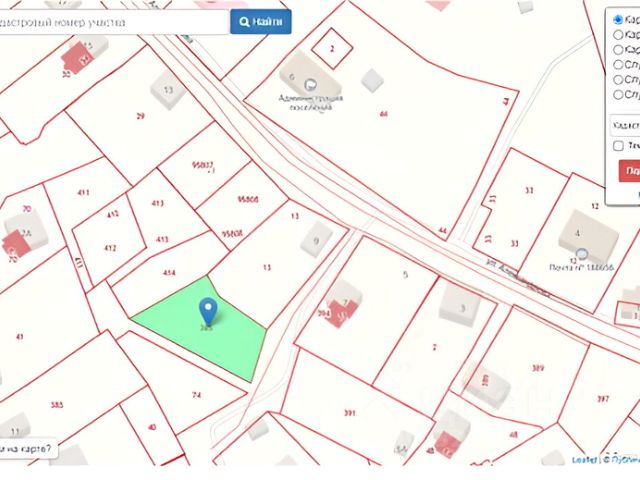Image resolution: width=640 pixels, height=480 pixels.
Task: Click the Найти search button
Action: point(261,22)
